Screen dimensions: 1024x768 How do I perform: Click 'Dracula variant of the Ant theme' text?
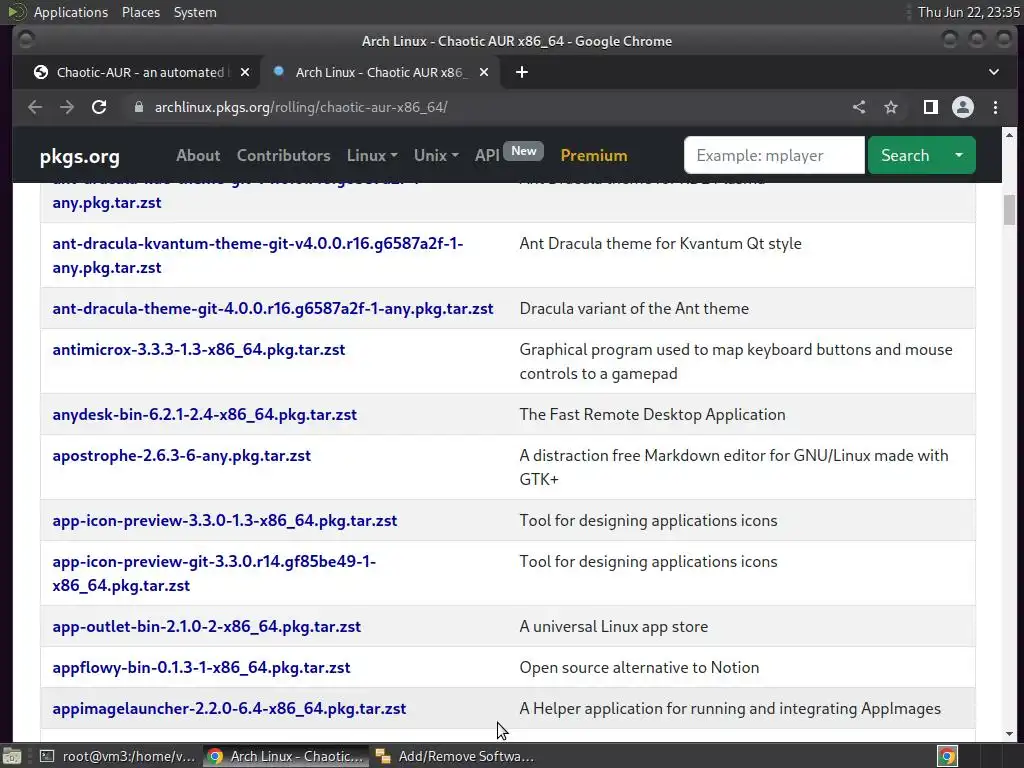tap(634, 308)
